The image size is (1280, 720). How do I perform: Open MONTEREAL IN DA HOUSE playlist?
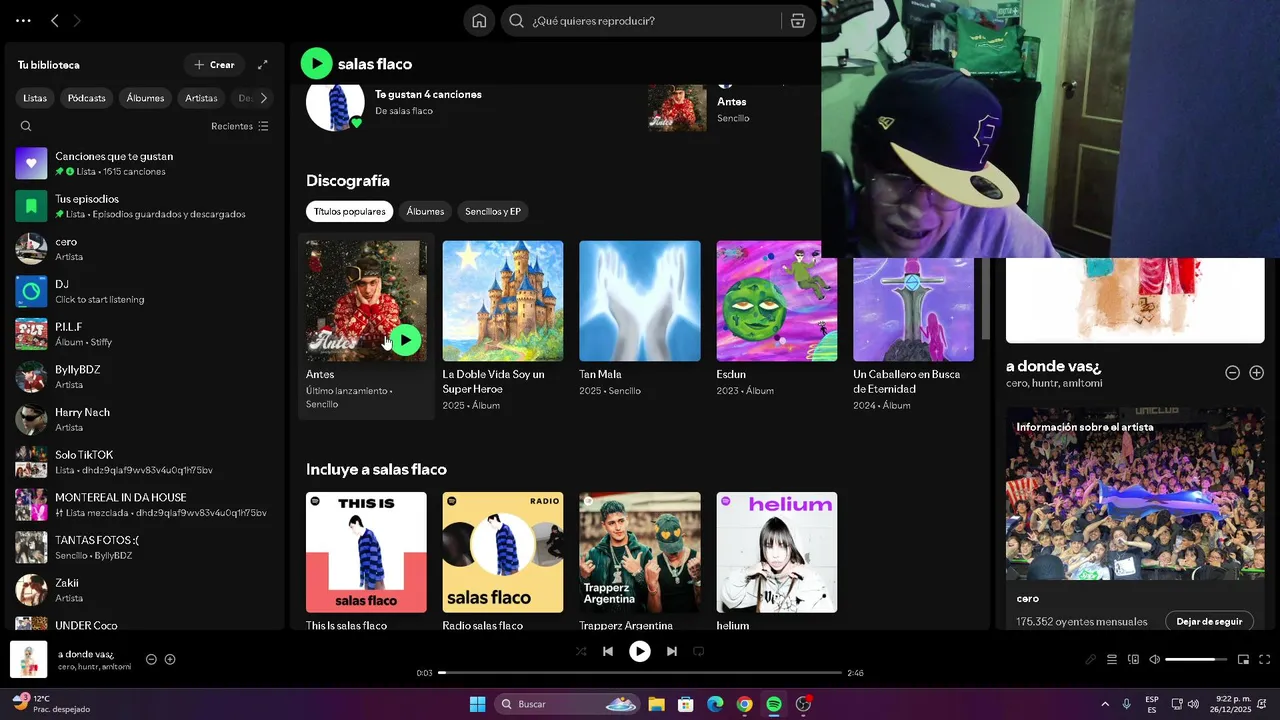point(144,505)
